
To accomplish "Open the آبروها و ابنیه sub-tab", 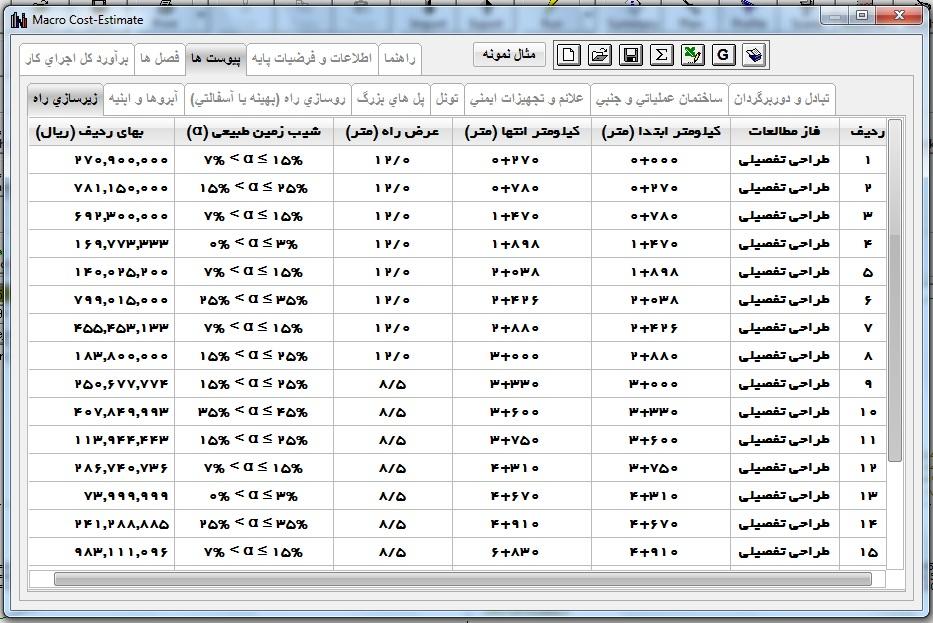I will [143, 98].
